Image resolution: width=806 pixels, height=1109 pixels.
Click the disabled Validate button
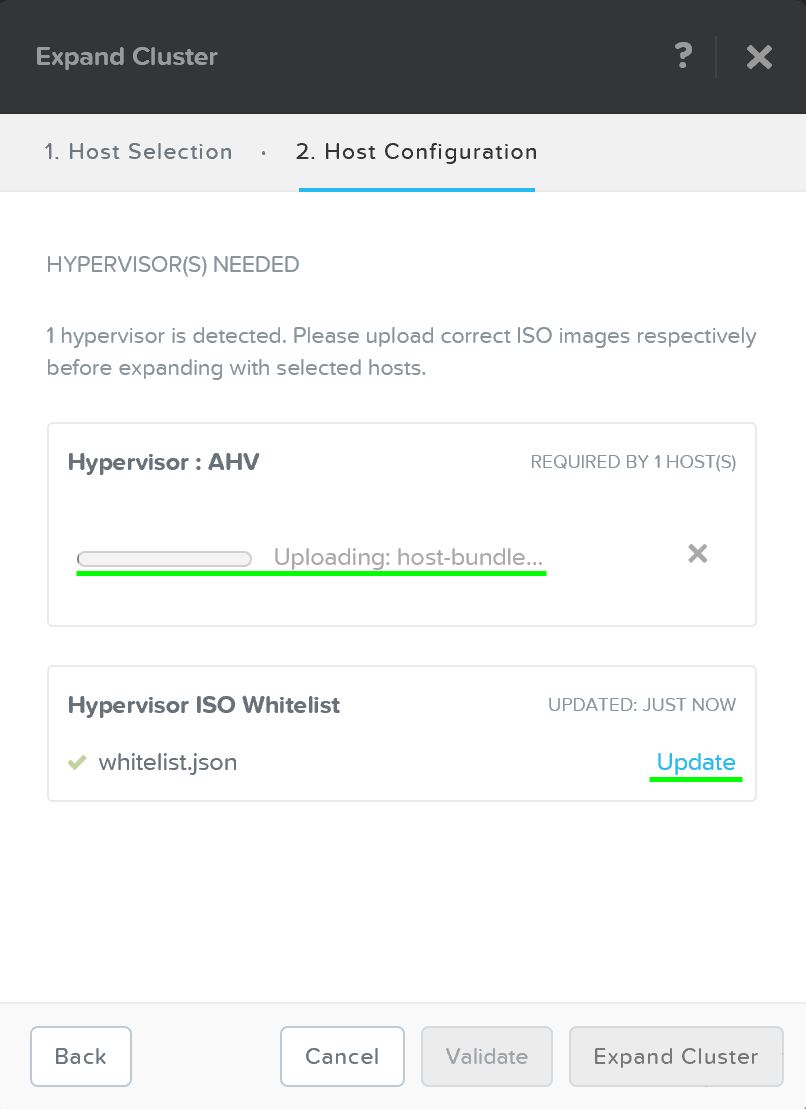pyautogui.click(x=486, y=1056)
